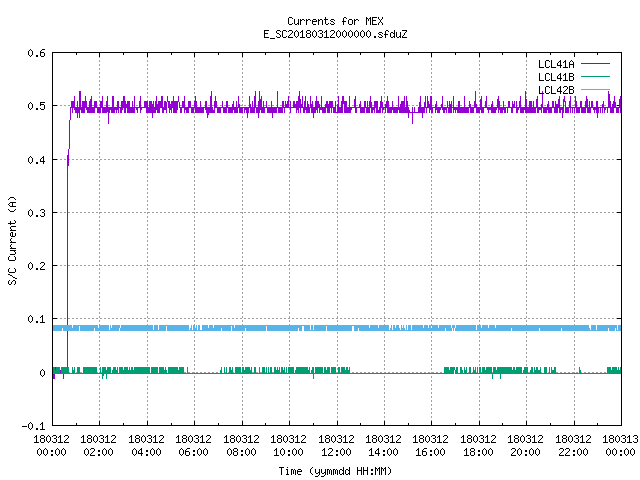The width and height of the screenshot is (640, 480).
Task: Click the chart title 'Currents for MEX'
Action: [x=335, y=21]
